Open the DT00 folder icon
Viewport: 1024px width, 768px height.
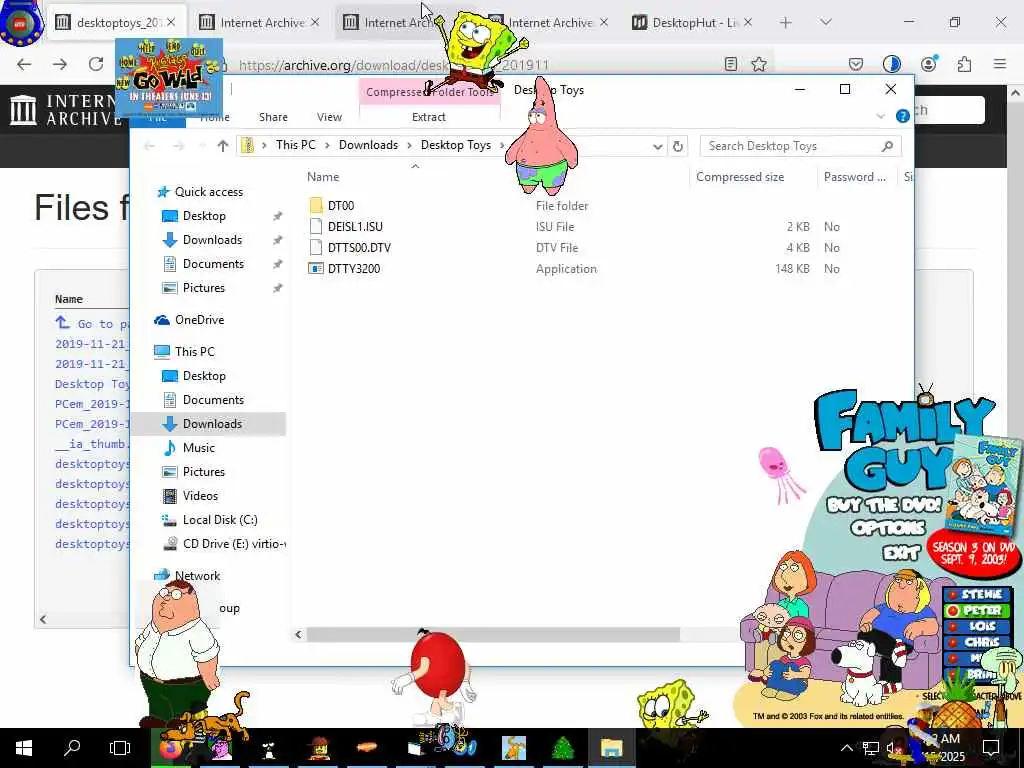tap(316, 206)
